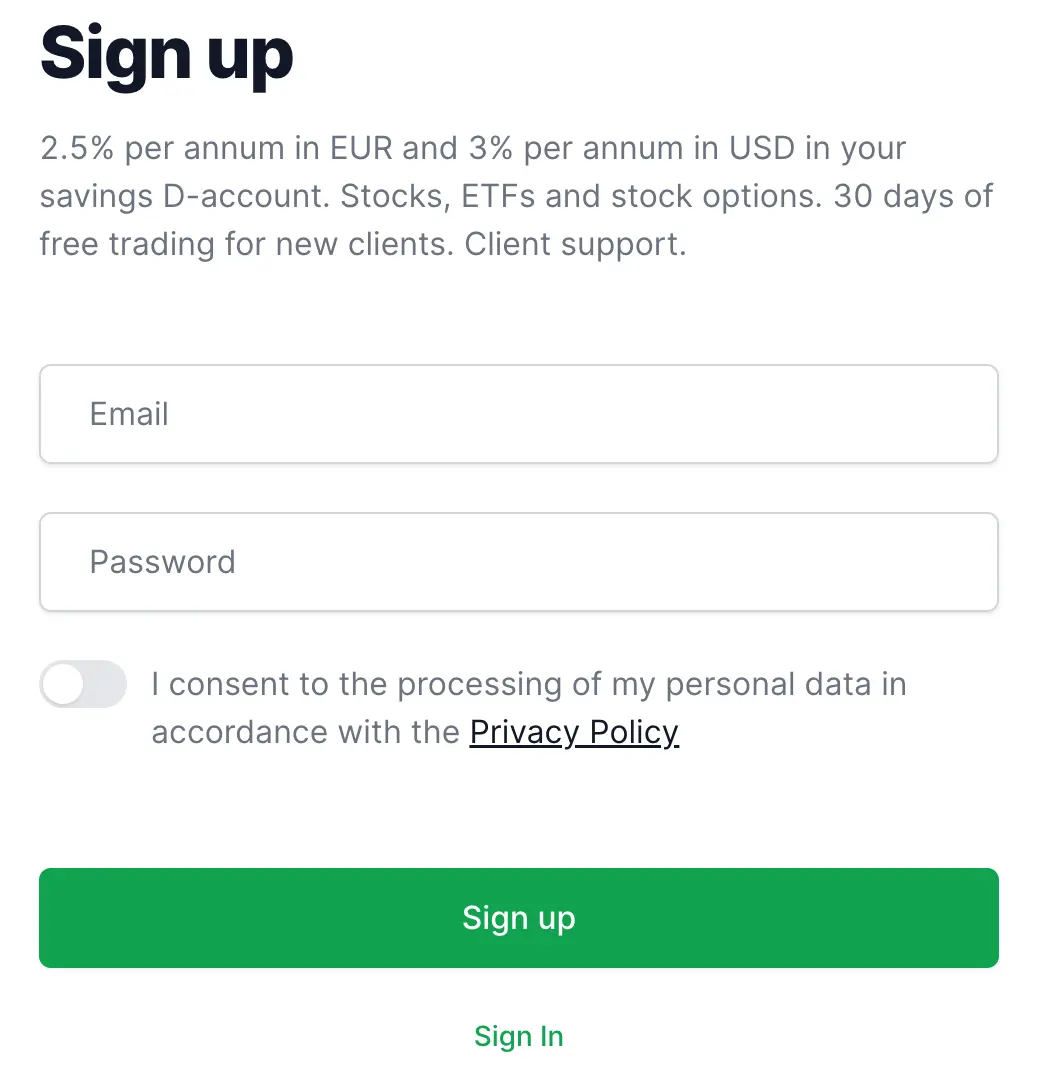Submit the form with Sign up button
Screen dimensions: 1062x1092
click(518, 918)
